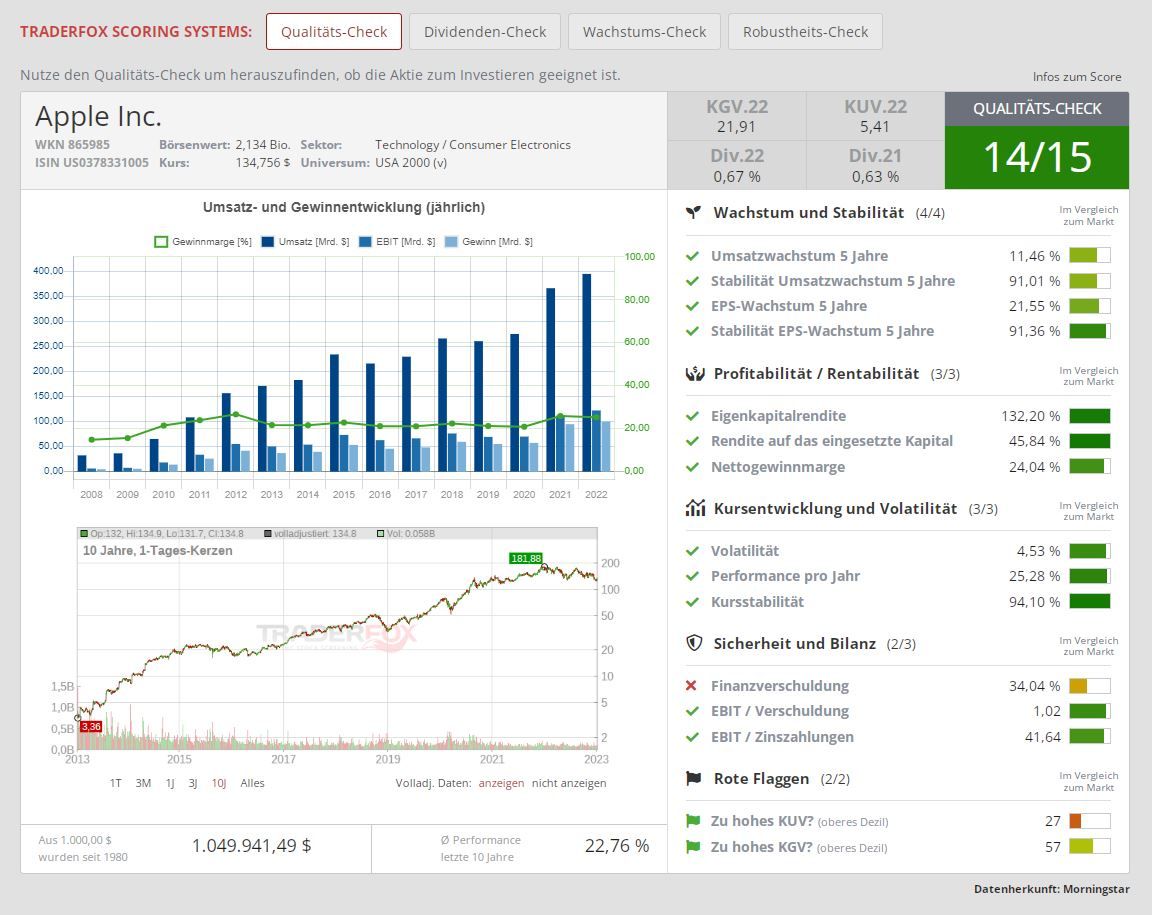The image size is (1152, 915).
Task: Click the Datenherkunft: Morningstar text
Action: (x=1051, y=889)
